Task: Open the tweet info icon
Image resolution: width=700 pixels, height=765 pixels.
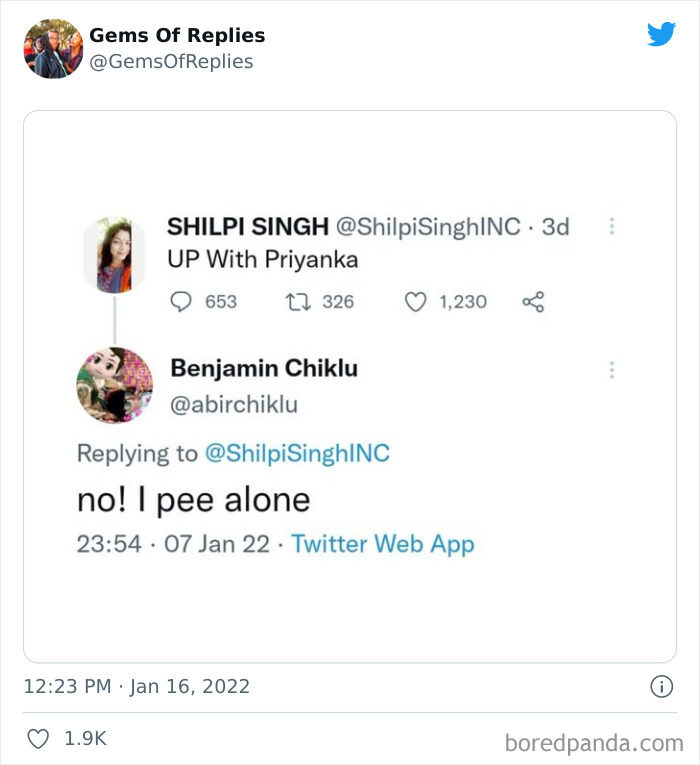Action: (x=661, y=687)
